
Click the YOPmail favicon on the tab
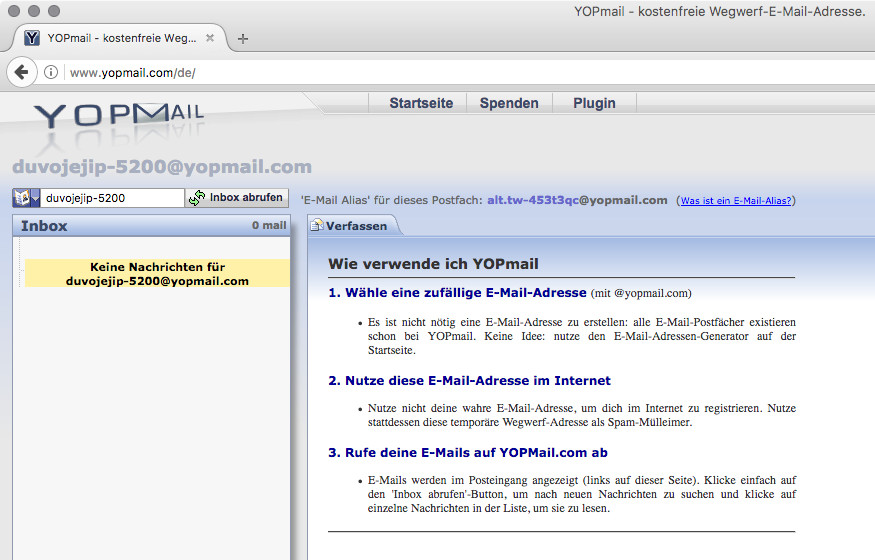(32, 38)
